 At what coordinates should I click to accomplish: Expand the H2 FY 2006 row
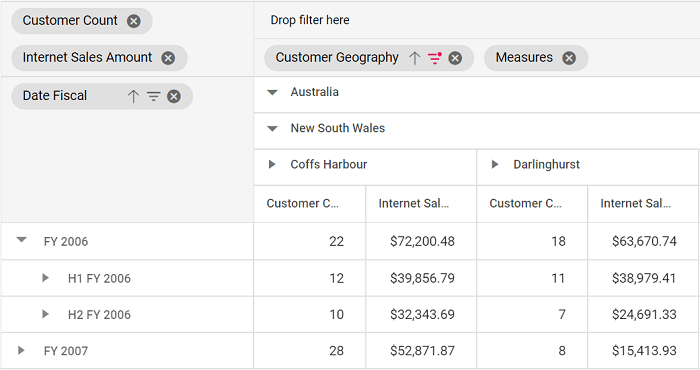click(x=45, y=314)
